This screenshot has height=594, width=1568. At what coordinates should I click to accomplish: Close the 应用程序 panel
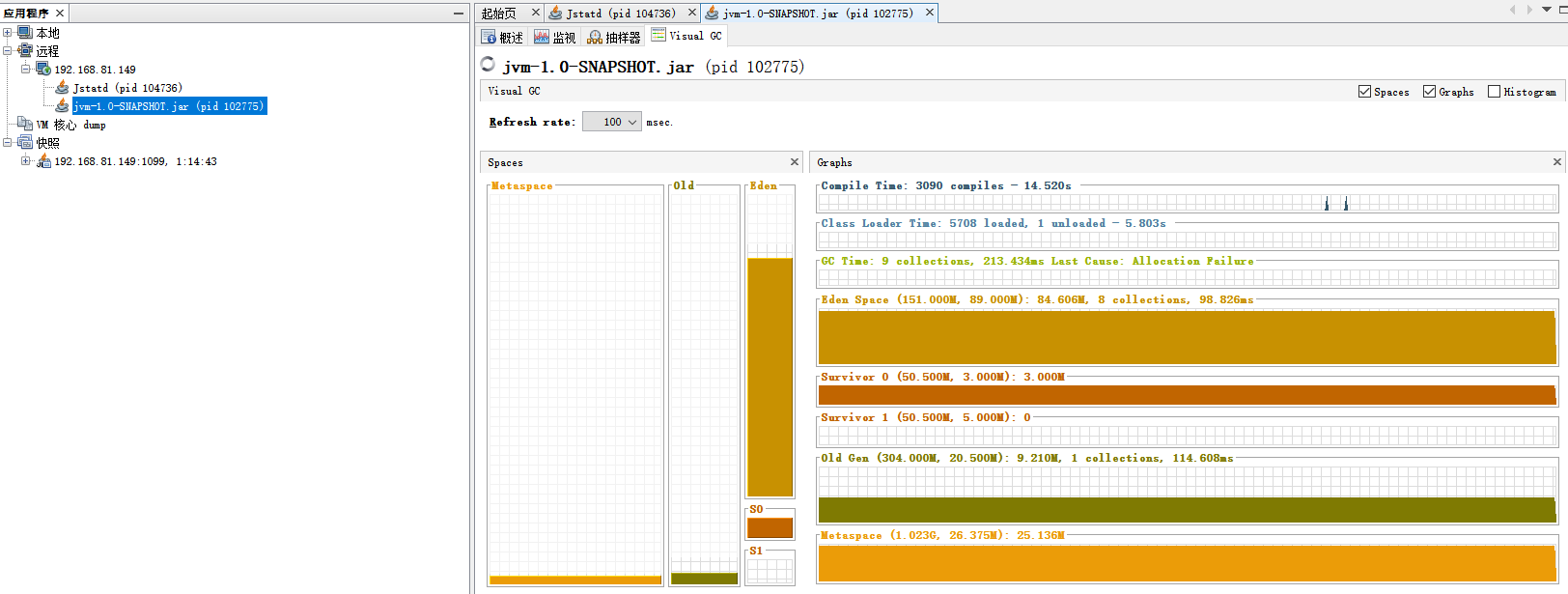[x=60, y=13]
